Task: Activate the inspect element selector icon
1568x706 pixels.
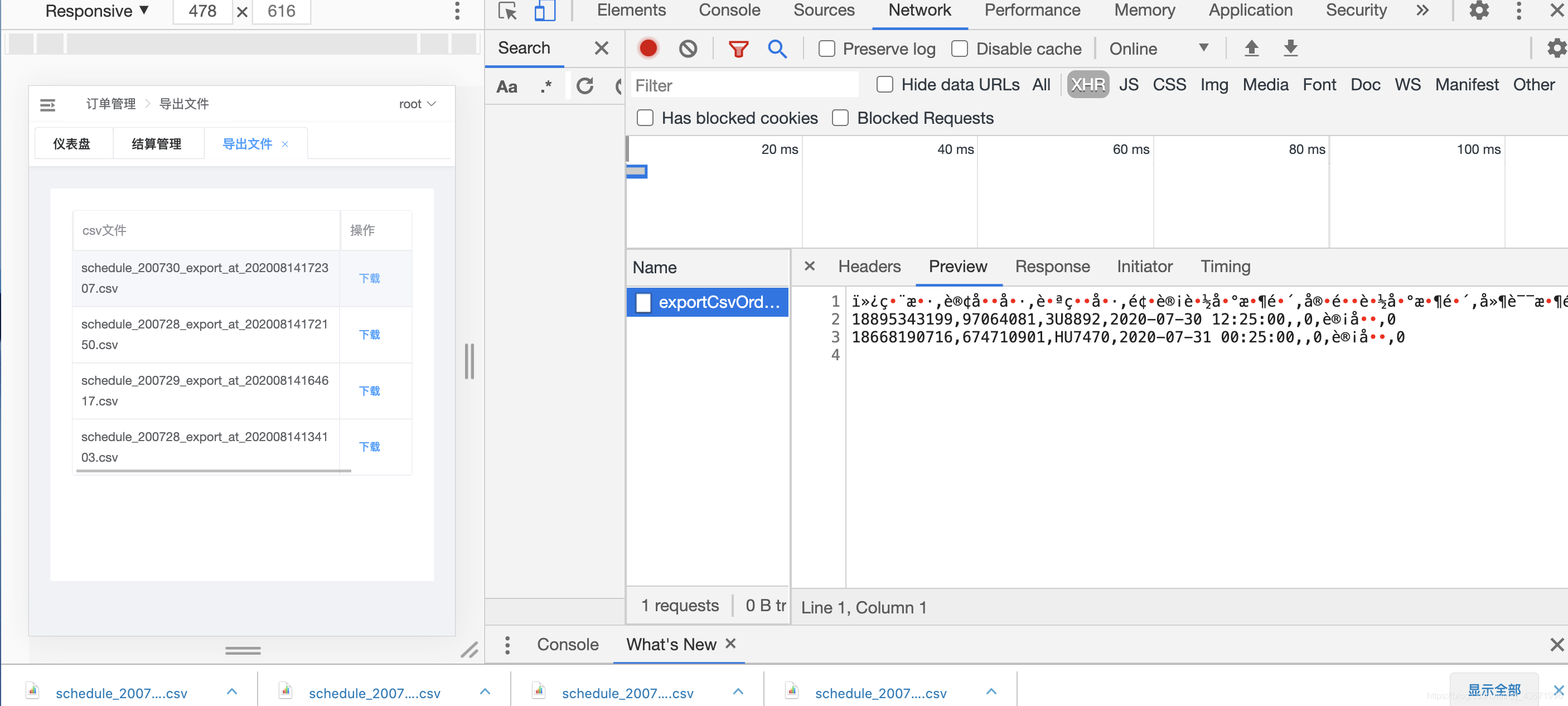Action: pos(507,11)
